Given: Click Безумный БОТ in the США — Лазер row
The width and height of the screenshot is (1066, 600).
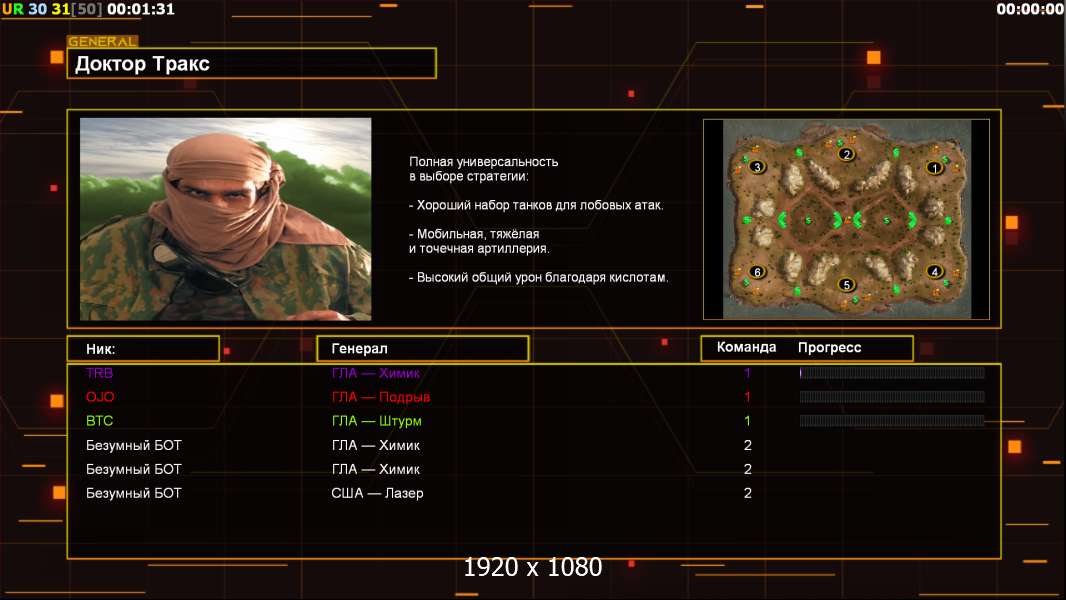Looking at the screenshot, I should [x=133, y=493].
